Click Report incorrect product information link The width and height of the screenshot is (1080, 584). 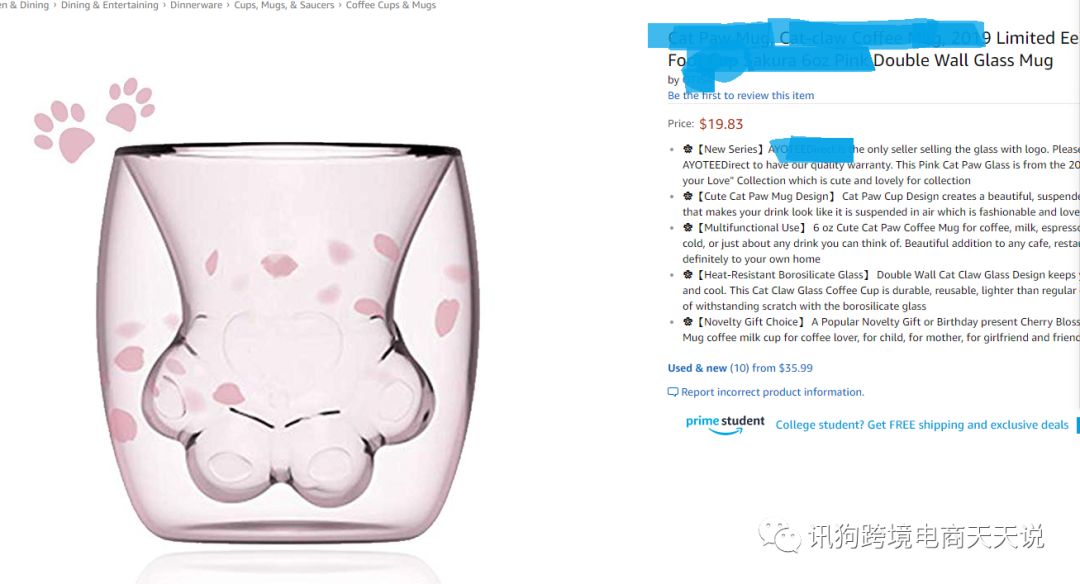point(772,392)
